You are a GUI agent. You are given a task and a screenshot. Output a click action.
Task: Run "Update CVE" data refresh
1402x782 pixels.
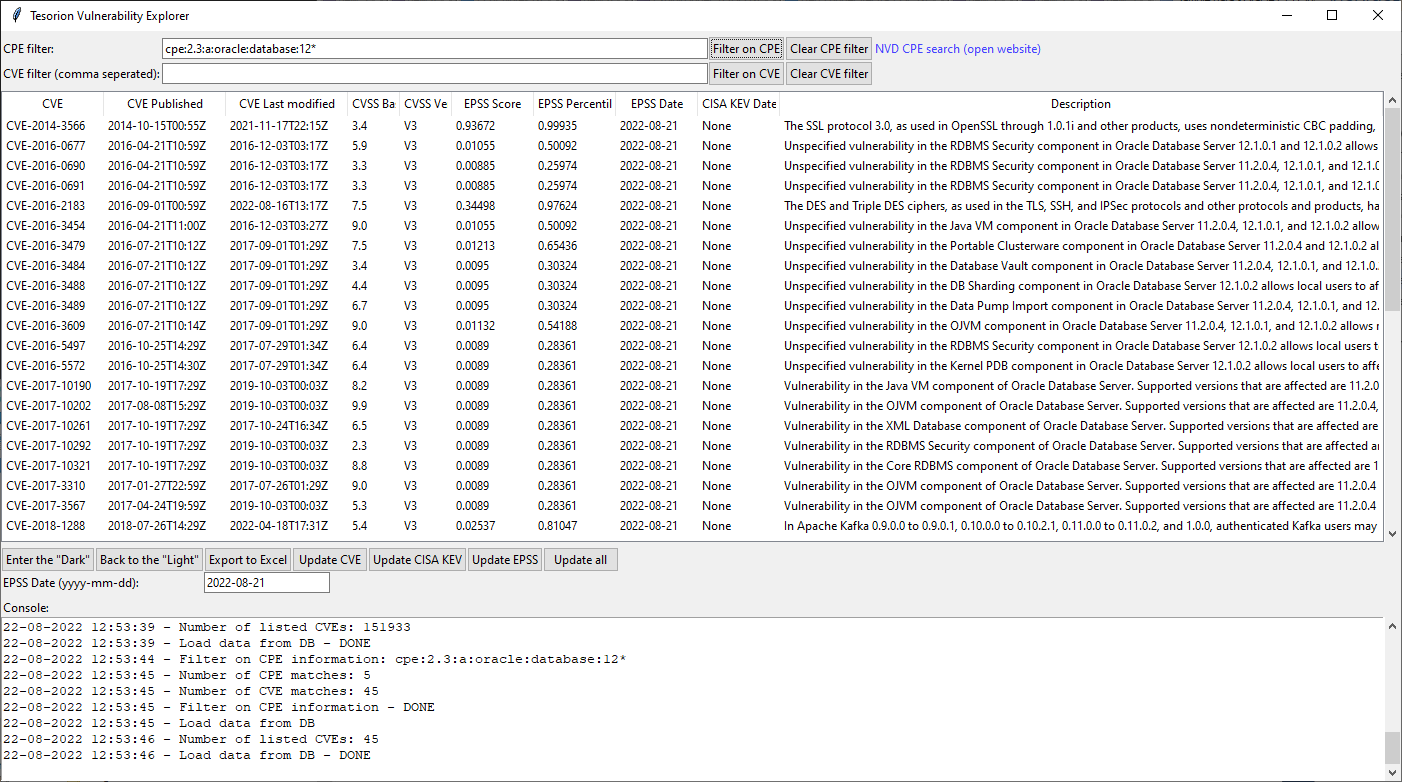329,559
